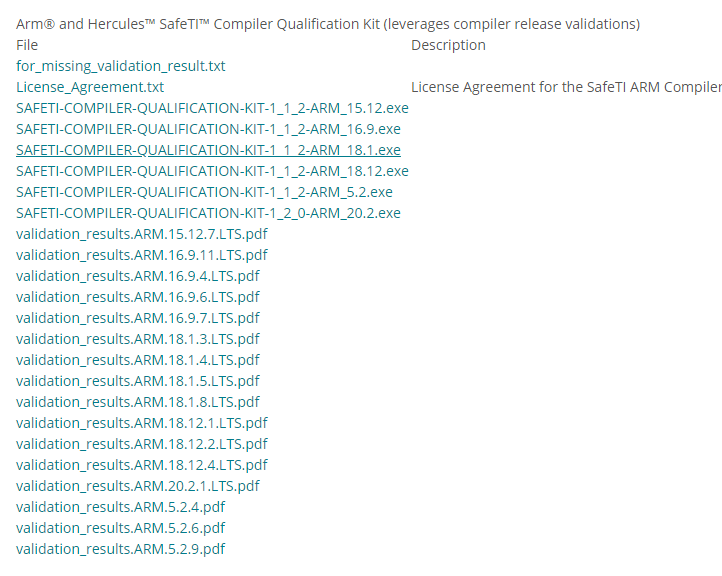The image size is (722, 576).
Task: Select the SafeTI Compiler Qualification Kit heading
Action: click(x=328, y=24)
